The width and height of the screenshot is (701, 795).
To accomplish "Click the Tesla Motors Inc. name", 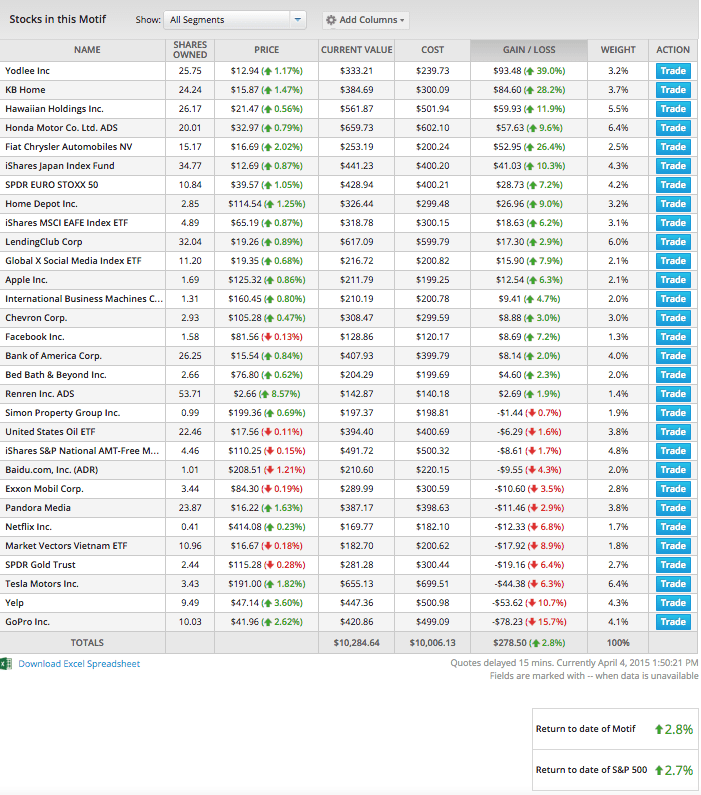I will click(x=42, y=584).
